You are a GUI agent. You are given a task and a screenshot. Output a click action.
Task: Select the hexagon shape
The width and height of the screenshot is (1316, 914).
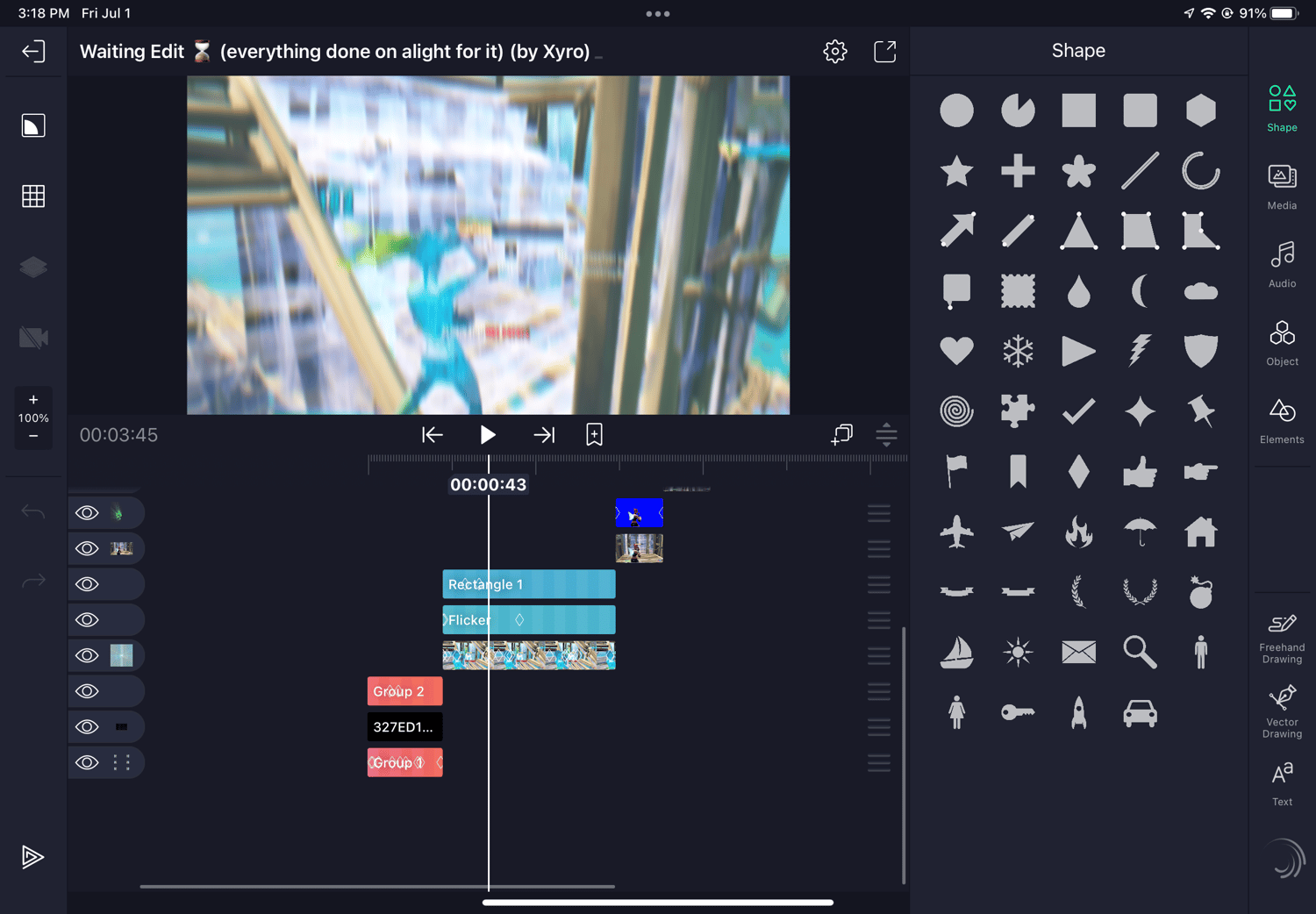pyautogui.click(x=1200, y=111)
